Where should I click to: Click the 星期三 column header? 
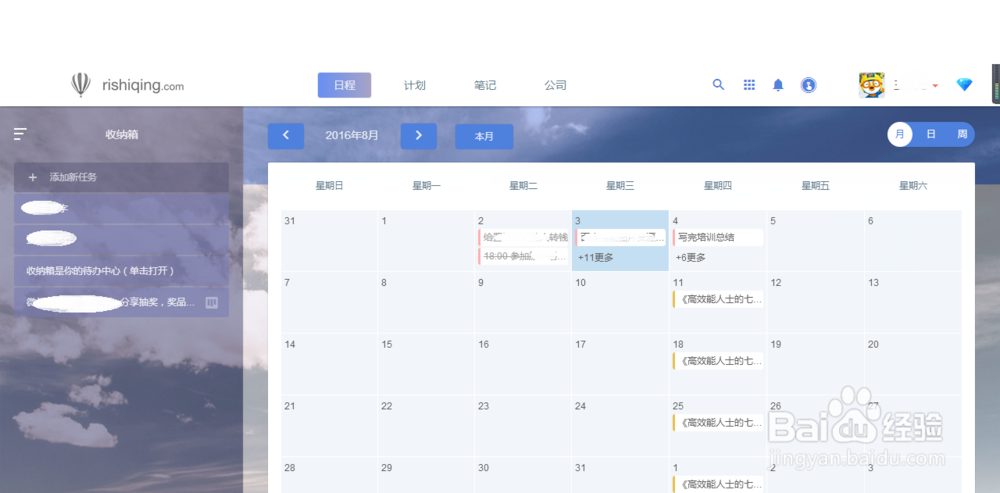[x=620, y=186]
